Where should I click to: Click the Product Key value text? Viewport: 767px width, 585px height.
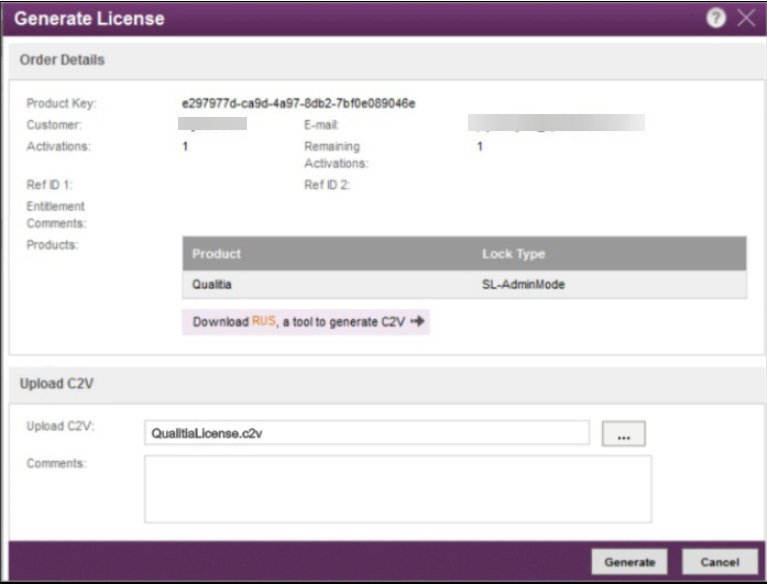[x=298, y=103]
